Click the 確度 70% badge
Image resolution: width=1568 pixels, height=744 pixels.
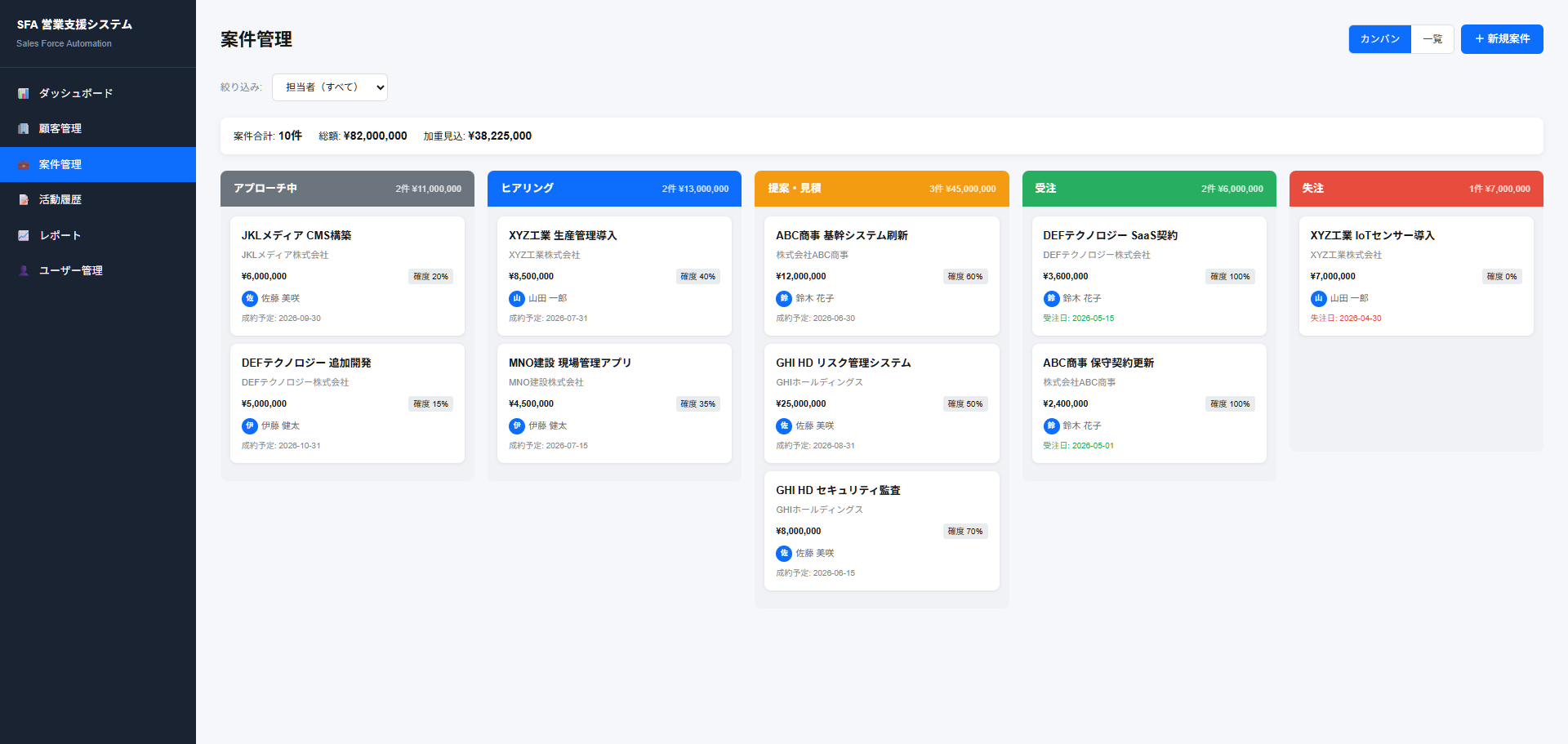965,532
